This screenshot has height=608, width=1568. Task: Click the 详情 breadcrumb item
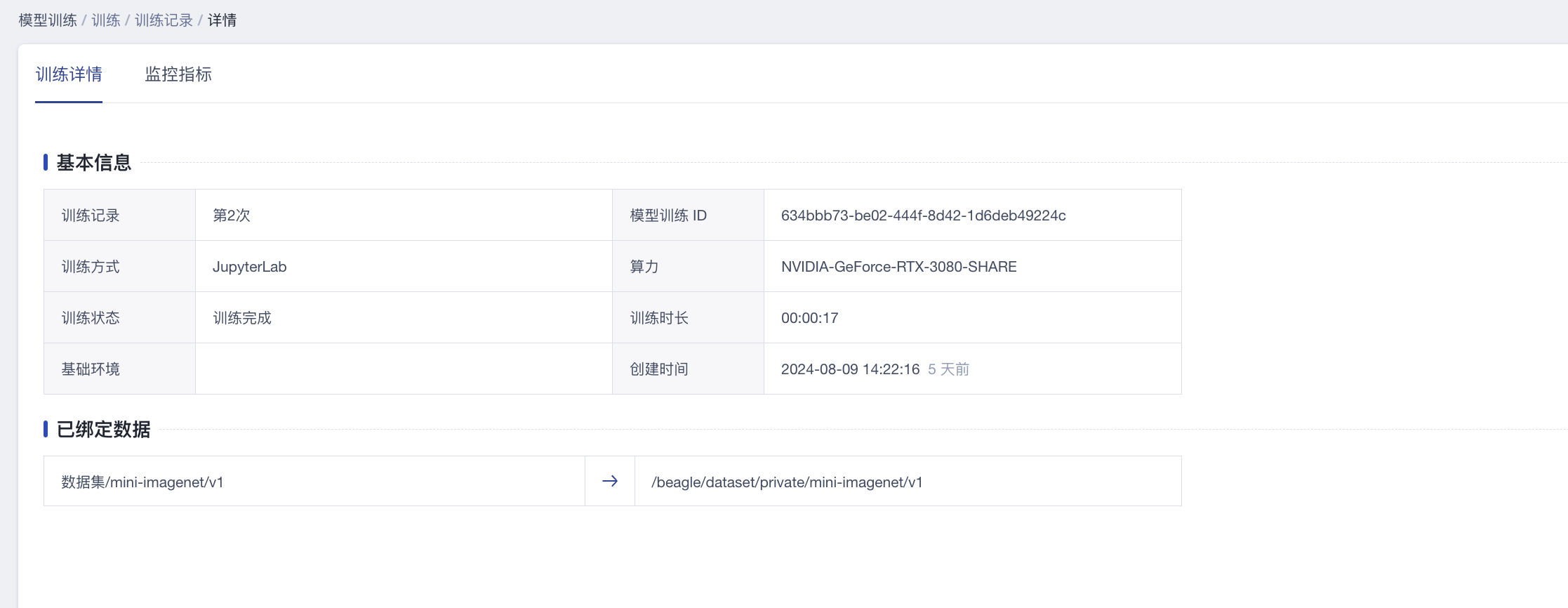(x=222, y=20)
